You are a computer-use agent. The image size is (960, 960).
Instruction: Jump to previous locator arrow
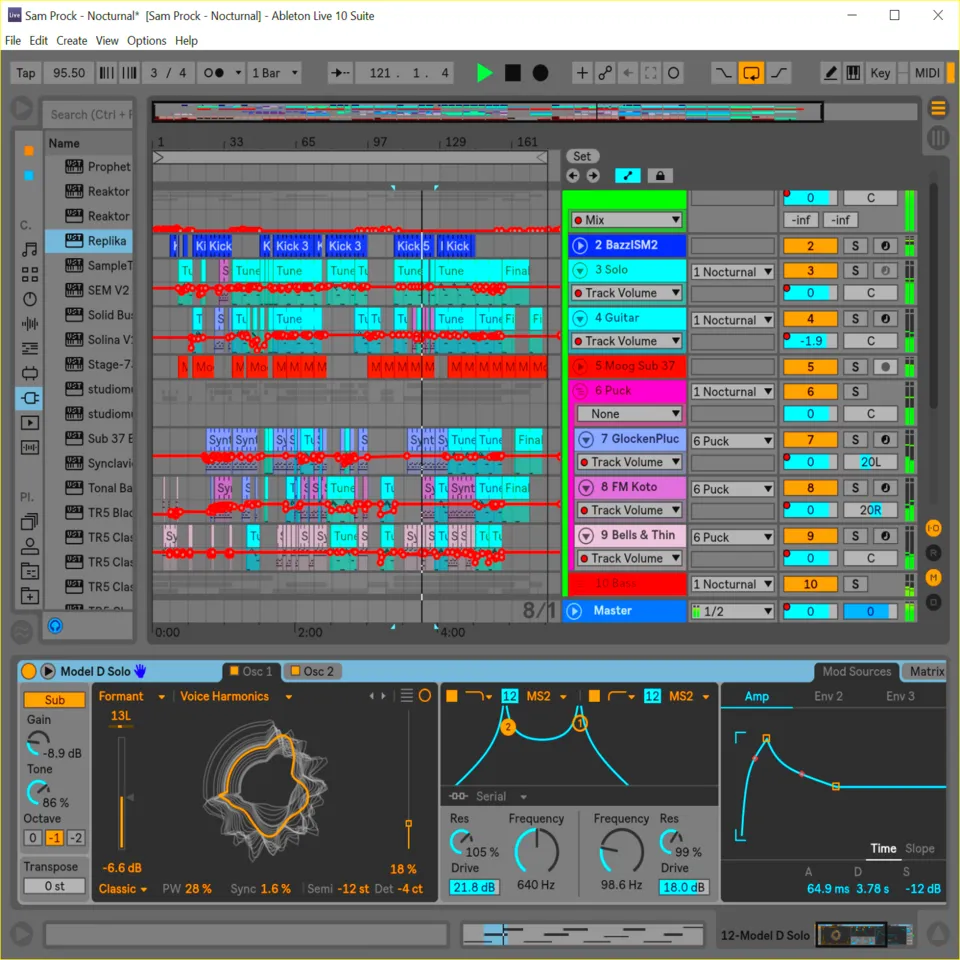(x=573, y=176)
